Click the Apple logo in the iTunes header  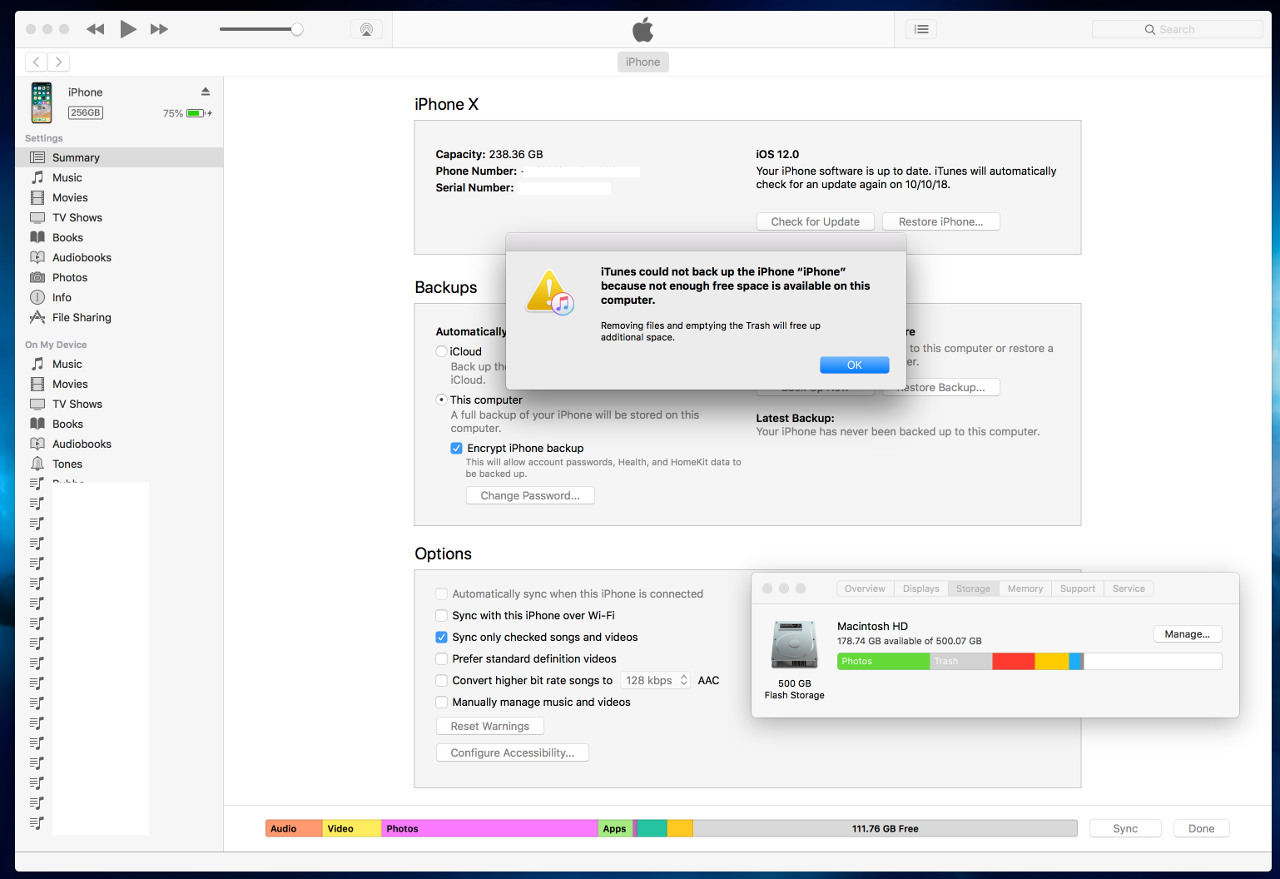tap(643, 30)
